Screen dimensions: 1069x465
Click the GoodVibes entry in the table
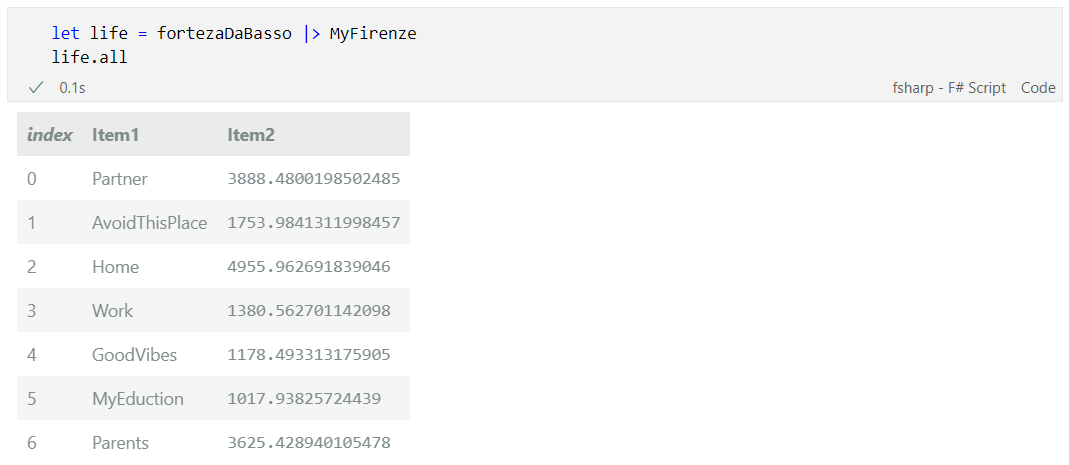click(x=134, y=355)
